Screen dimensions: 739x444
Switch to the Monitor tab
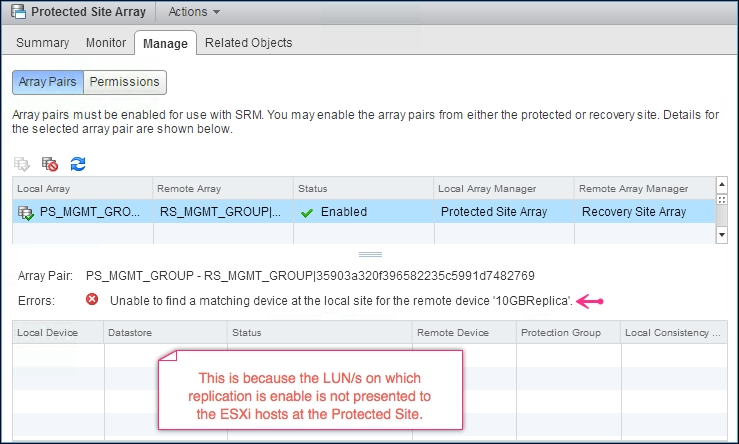click(106, 43)
